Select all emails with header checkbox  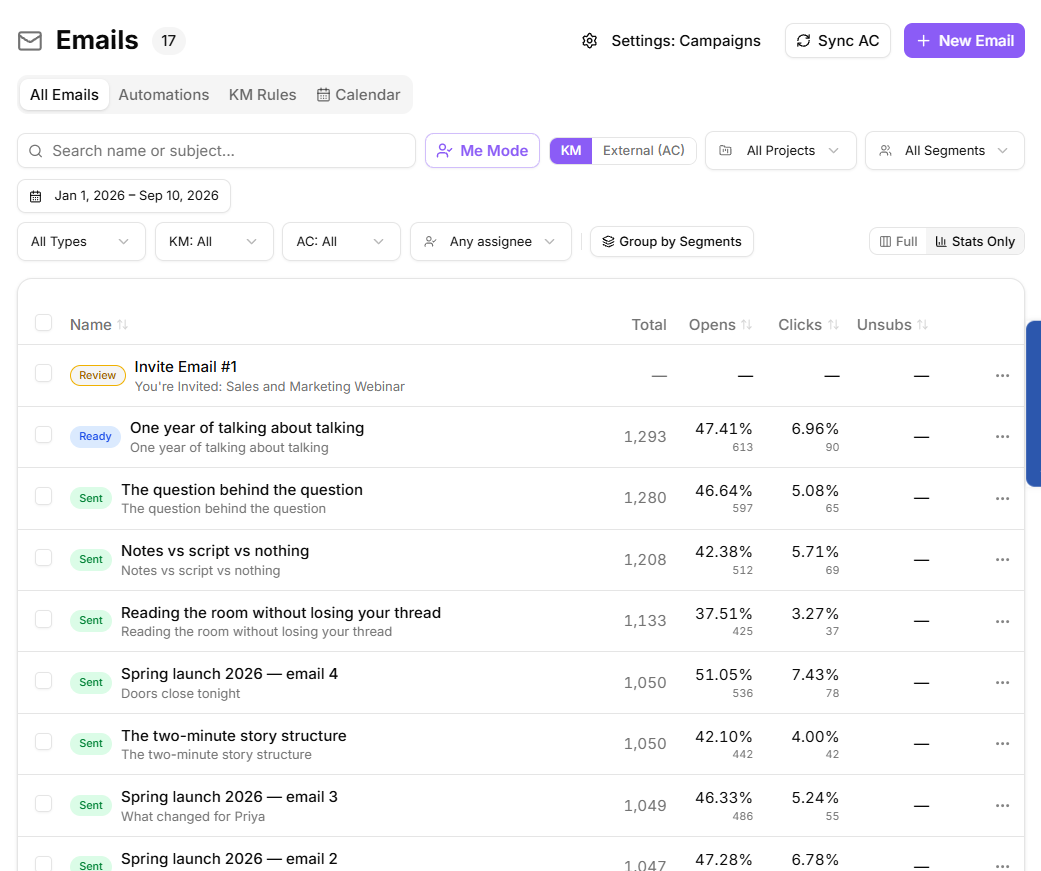click(x=44, y=323)
